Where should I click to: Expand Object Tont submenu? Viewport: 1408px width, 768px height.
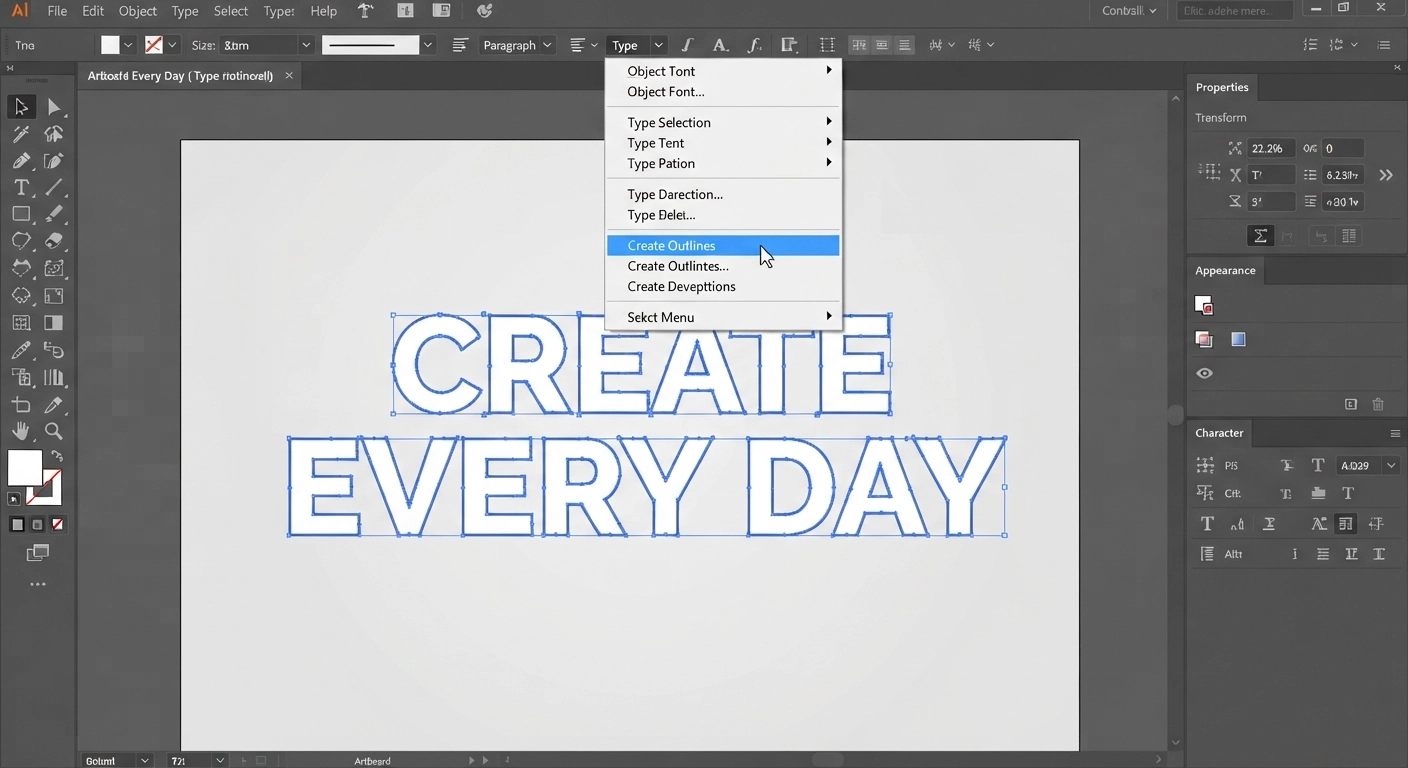point(724,71)
